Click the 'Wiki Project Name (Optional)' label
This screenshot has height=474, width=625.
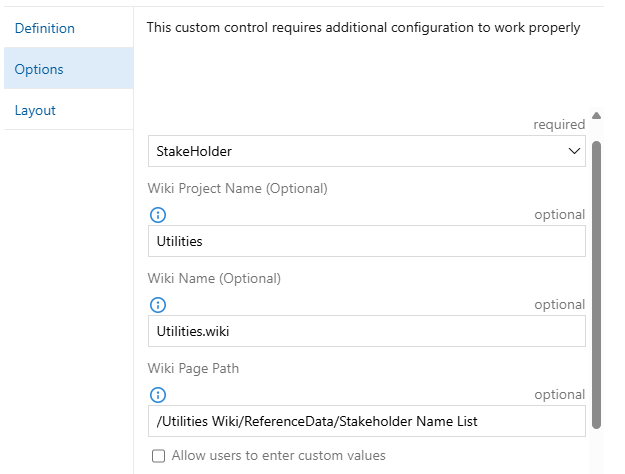click(237, 188)
